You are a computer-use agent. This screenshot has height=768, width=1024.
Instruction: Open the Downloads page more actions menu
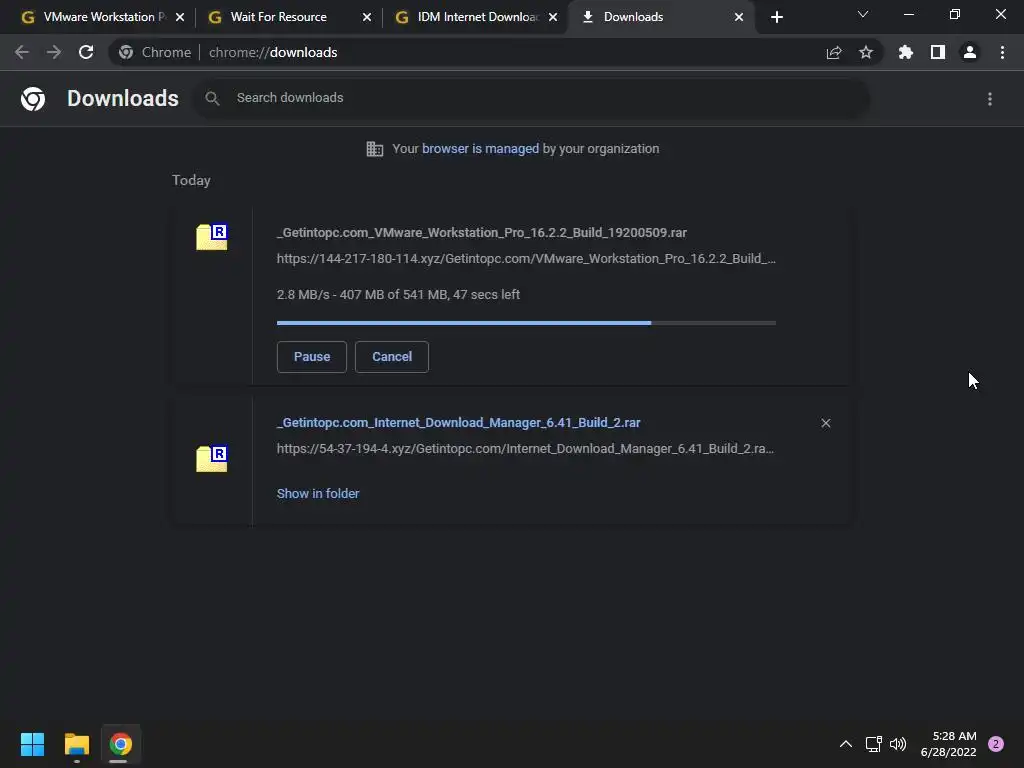point(990,99)
